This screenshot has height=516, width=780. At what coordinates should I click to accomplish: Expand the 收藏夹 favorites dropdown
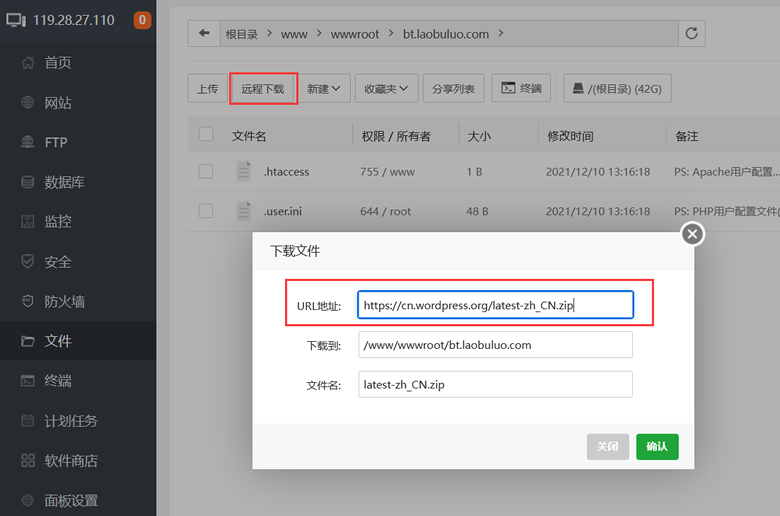point(386,89)
